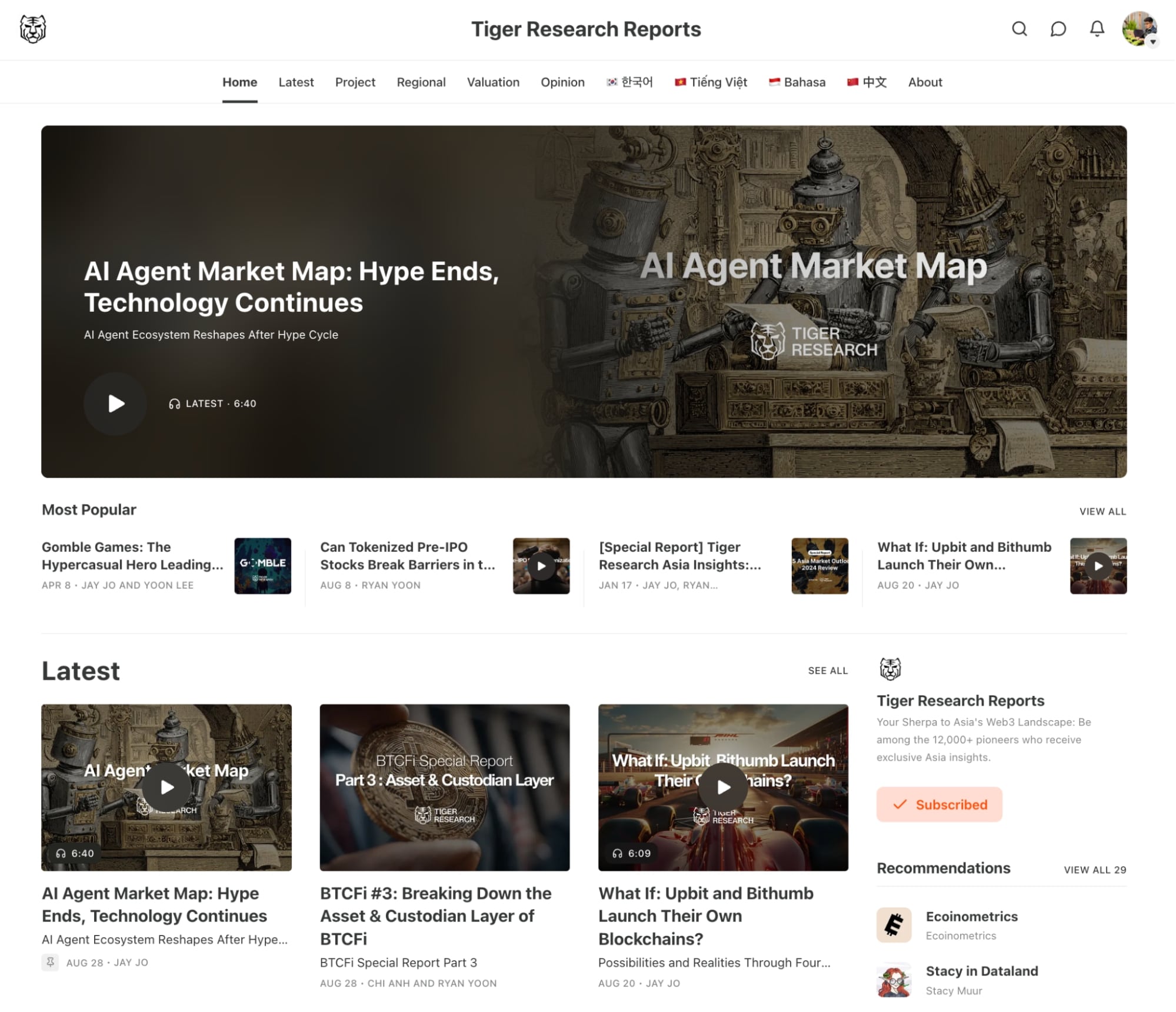Image resolution: width=1176 pixels, height=1012 pixels.
Task: Go to the Valuation tab
Action: click(x=493, y=82)
